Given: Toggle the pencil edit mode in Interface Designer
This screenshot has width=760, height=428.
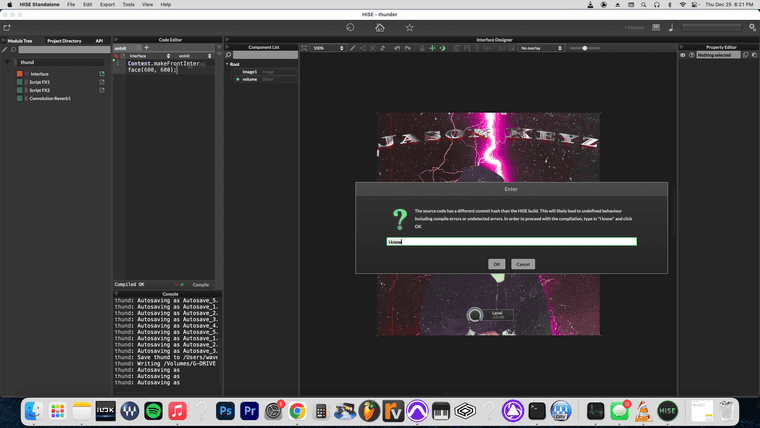Looking at the screenshot, I should click(352, 48).
